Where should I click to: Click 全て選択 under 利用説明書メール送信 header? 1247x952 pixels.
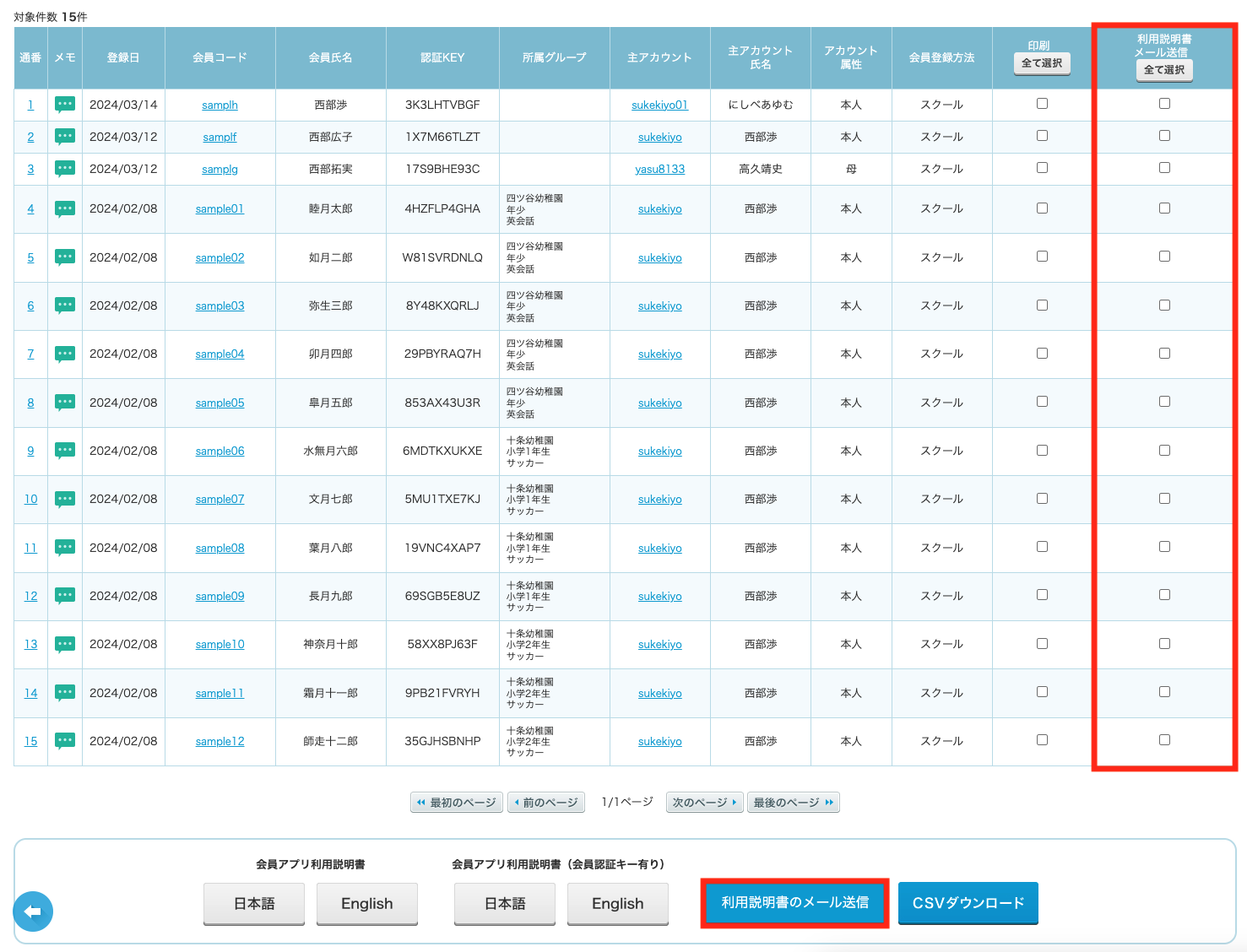1164,70
